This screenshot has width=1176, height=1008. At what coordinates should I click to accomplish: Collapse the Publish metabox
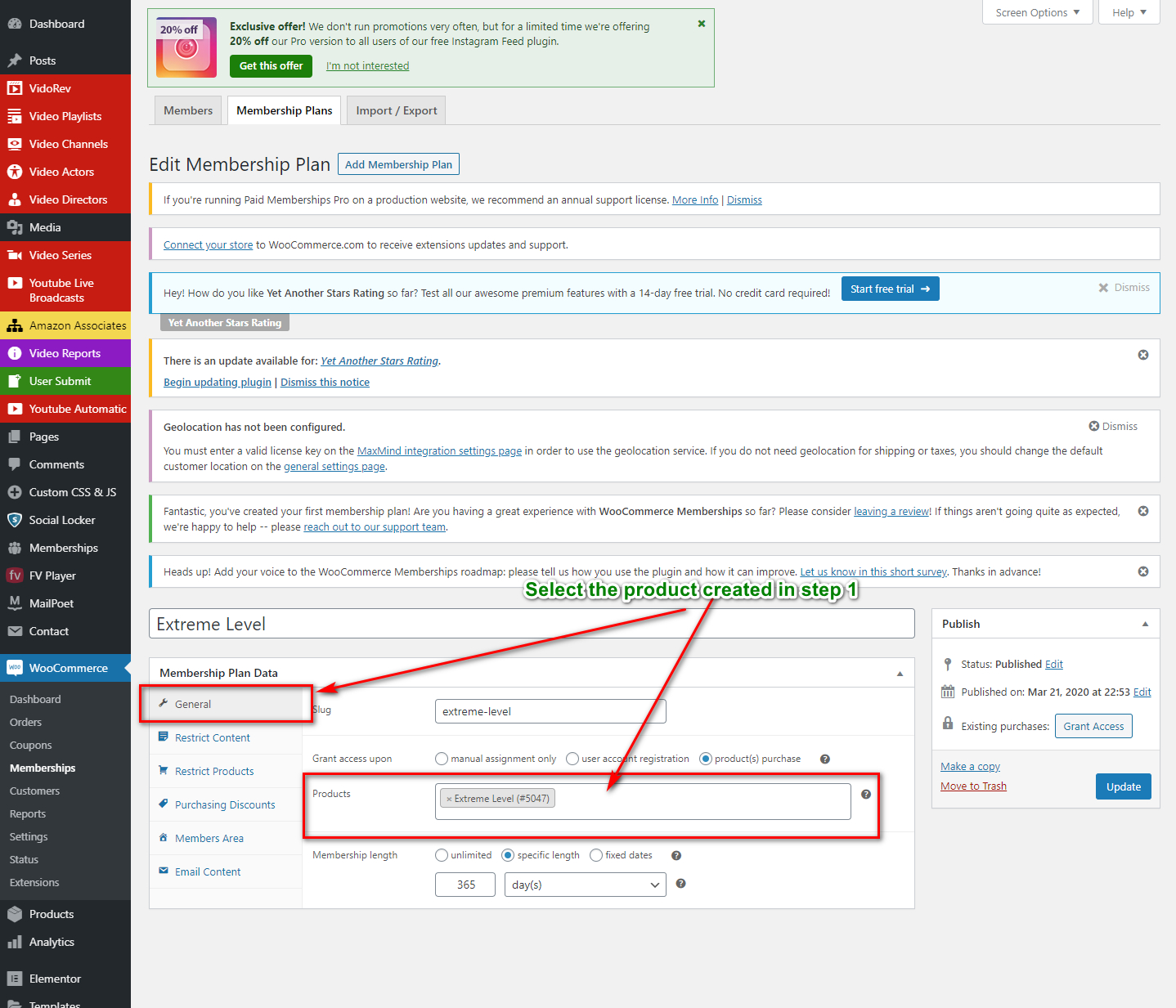(x=1145, y=624)
